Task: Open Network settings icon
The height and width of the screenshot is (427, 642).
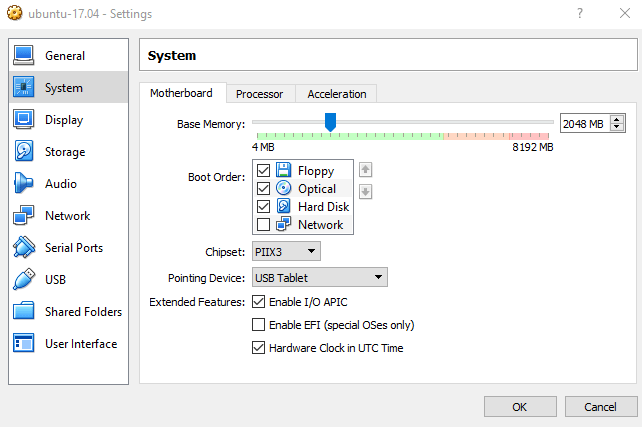Action: 24,216
